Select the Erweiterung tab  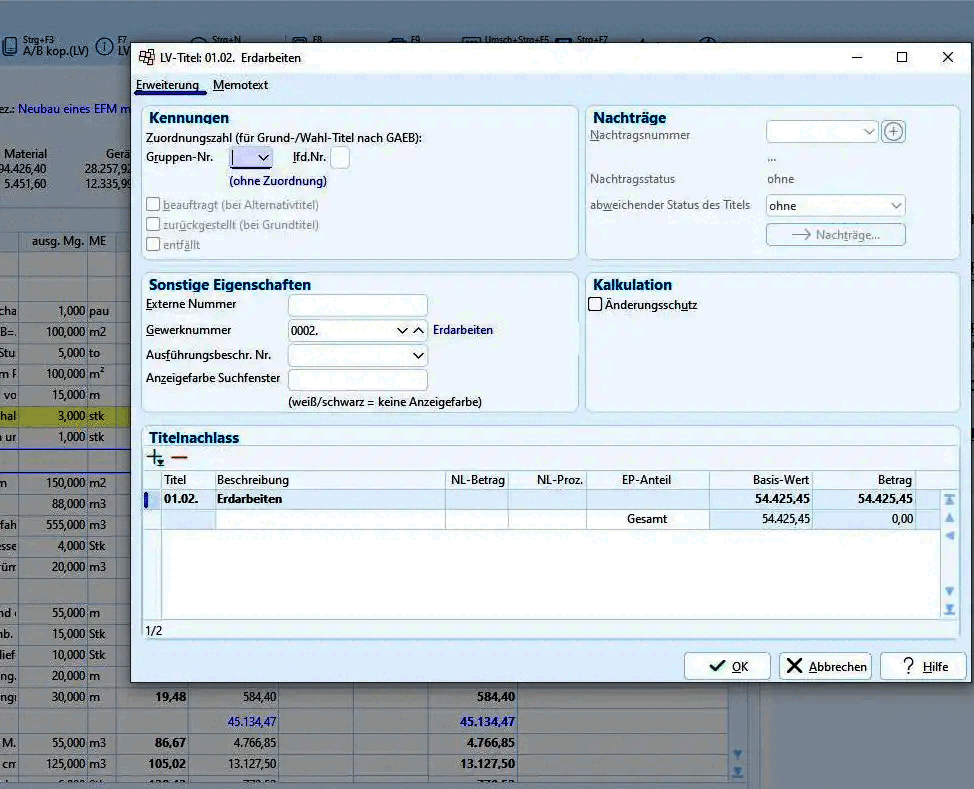pos(168,85)
